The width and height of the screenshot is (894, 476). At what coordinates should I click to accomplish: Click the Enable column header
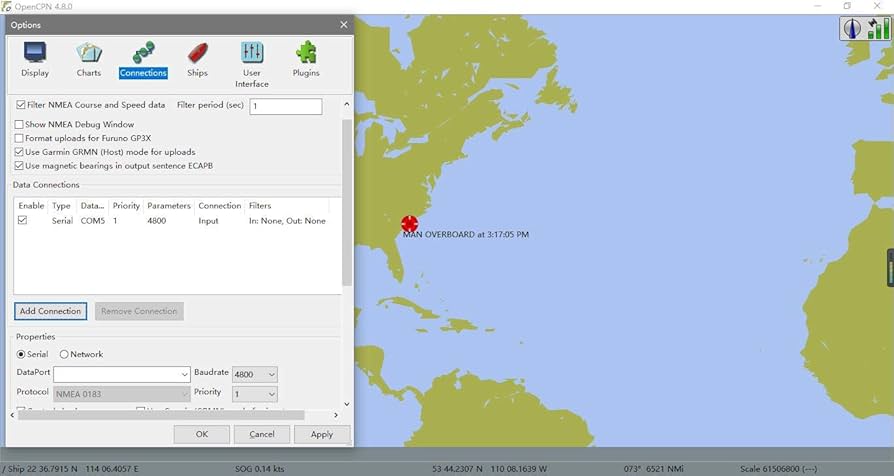tap(31, 206)
